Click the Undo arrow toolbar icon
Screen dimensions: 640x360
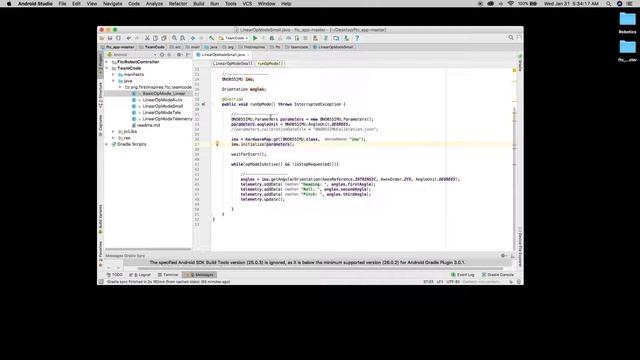129,38
